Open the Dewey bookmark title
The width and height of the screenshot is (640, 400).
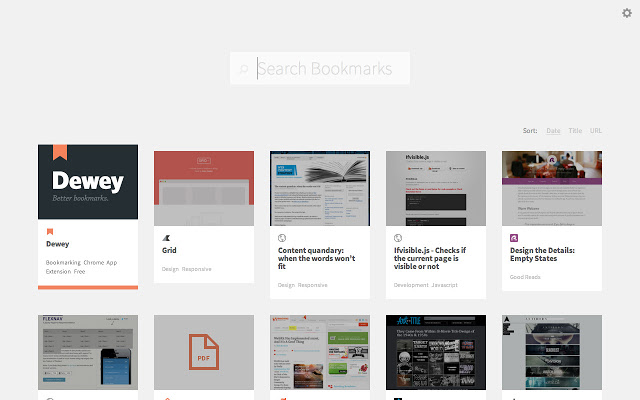(57, 243)
